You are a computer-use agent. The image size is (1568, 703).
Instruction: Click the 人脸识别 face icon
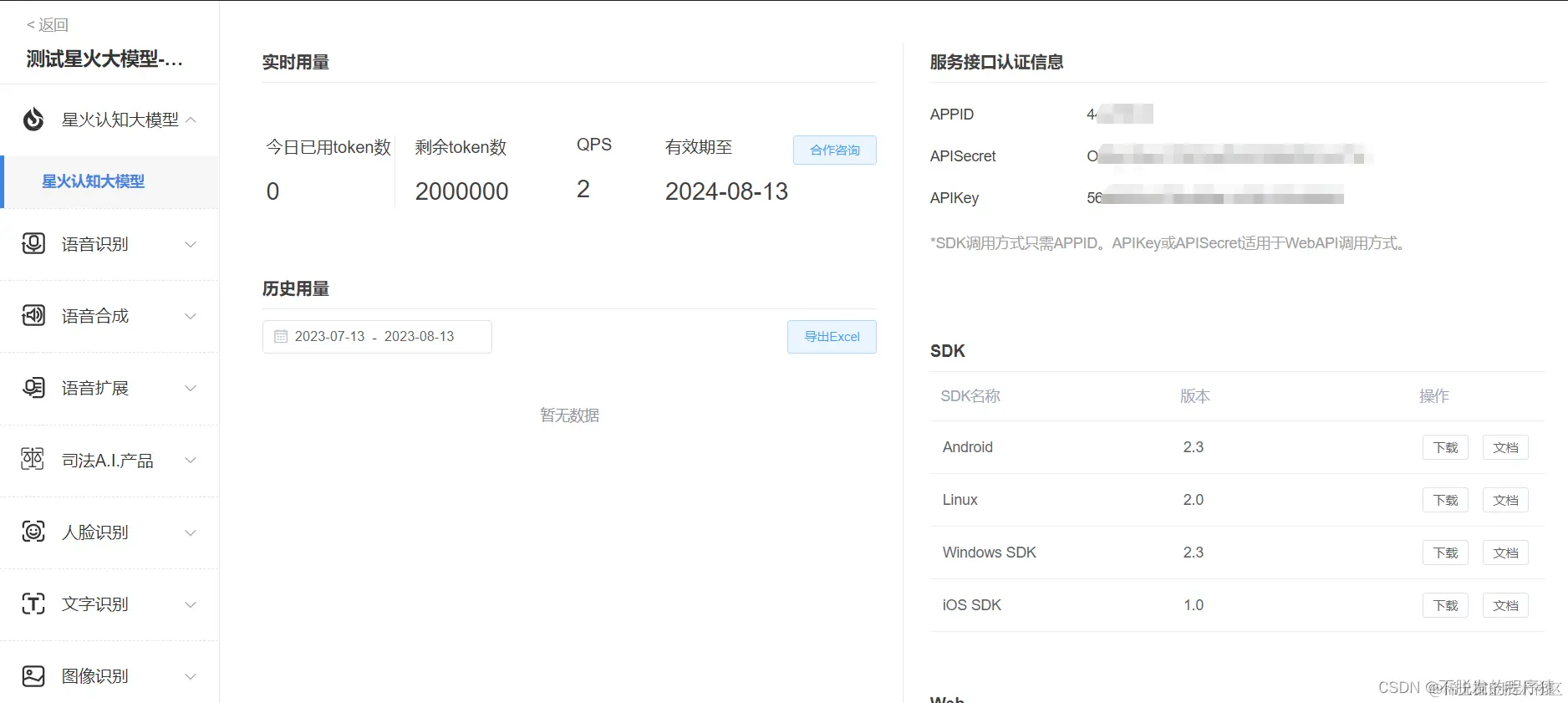point(33,532)
